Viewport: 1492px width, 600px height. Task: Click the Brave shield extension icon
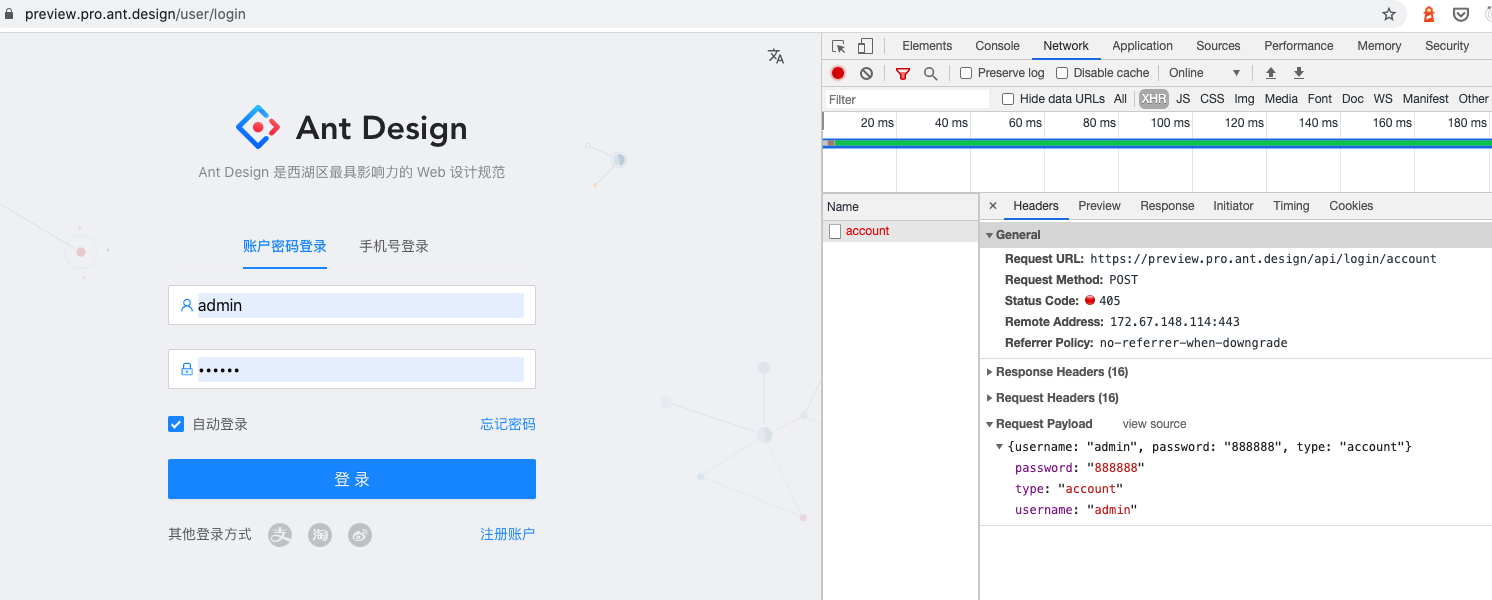(1429, 14)
